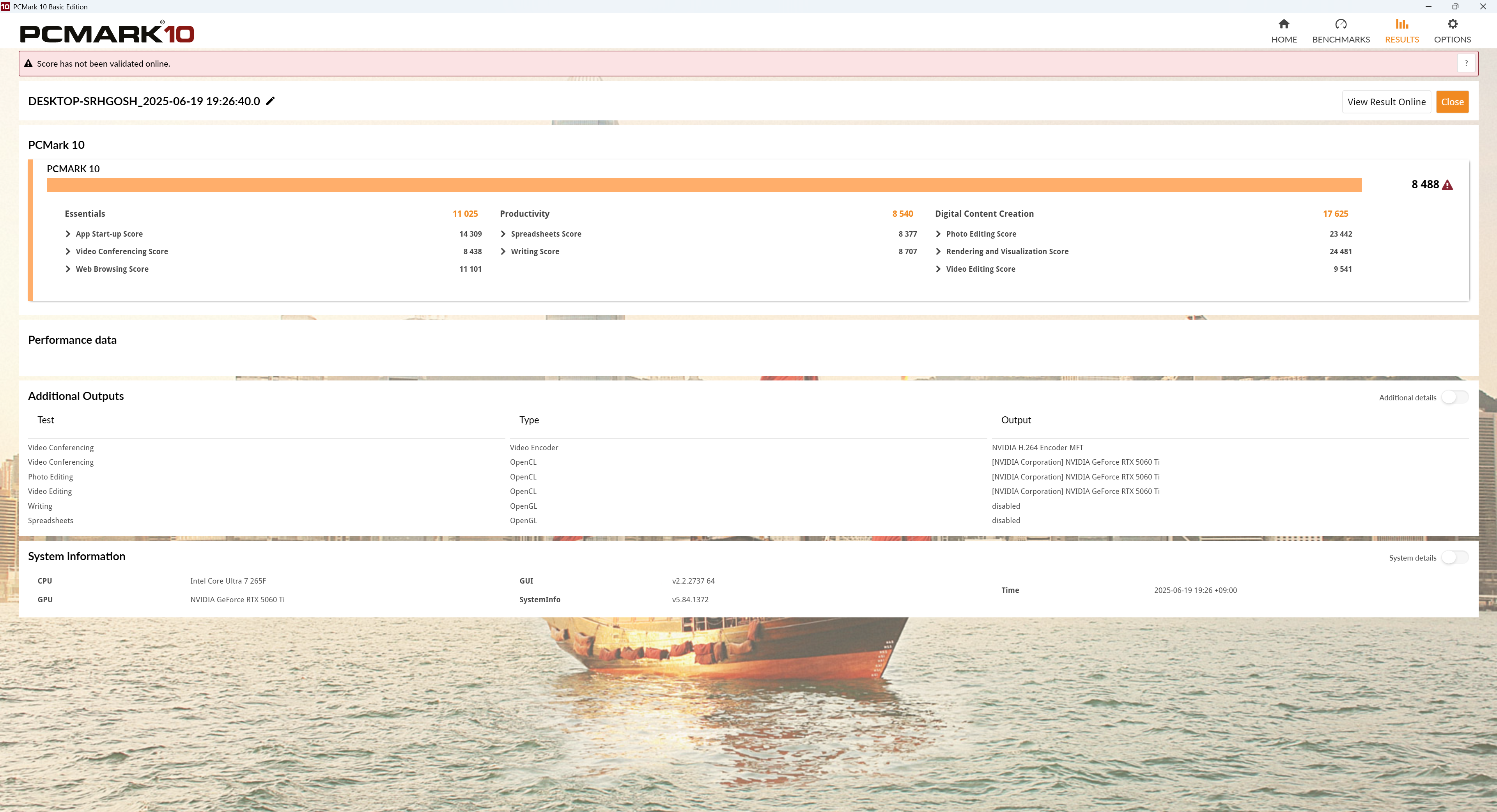Click the question mark help button

pyautogui.click(x=1466, y=63)
